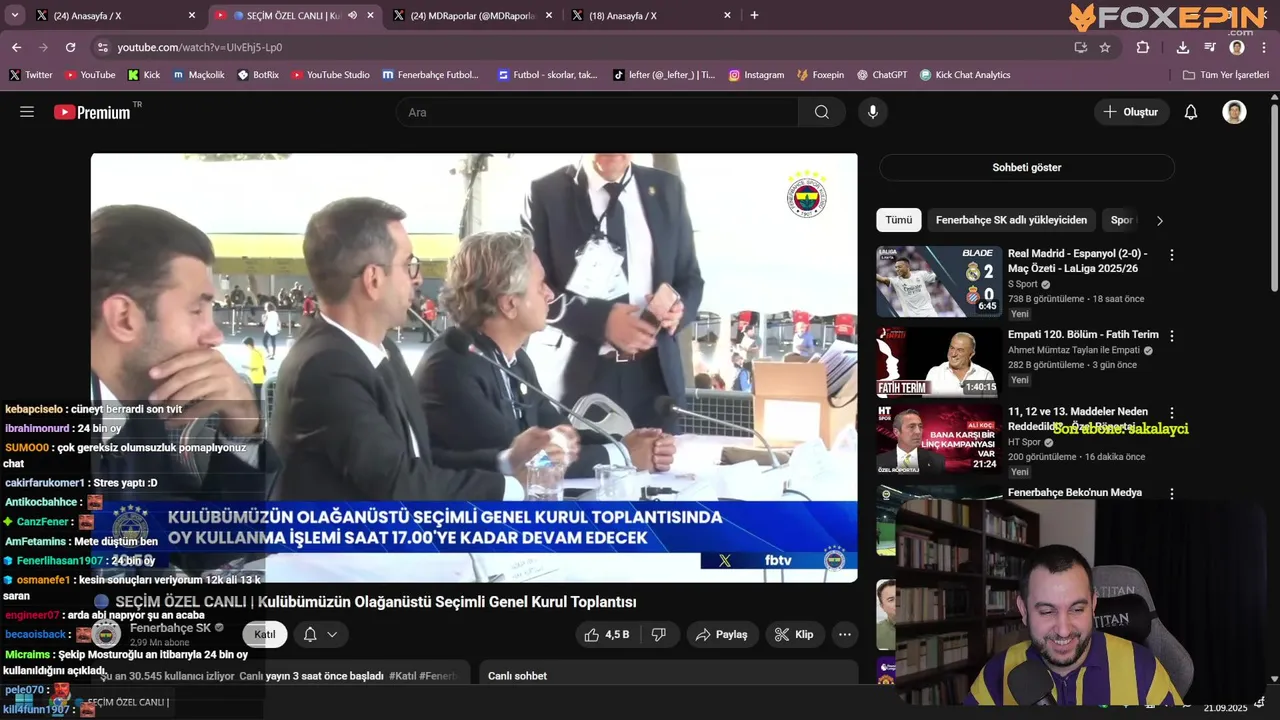Bookmark this page with the star icon
1280x720 pixels.
(x=1105, y=47)
